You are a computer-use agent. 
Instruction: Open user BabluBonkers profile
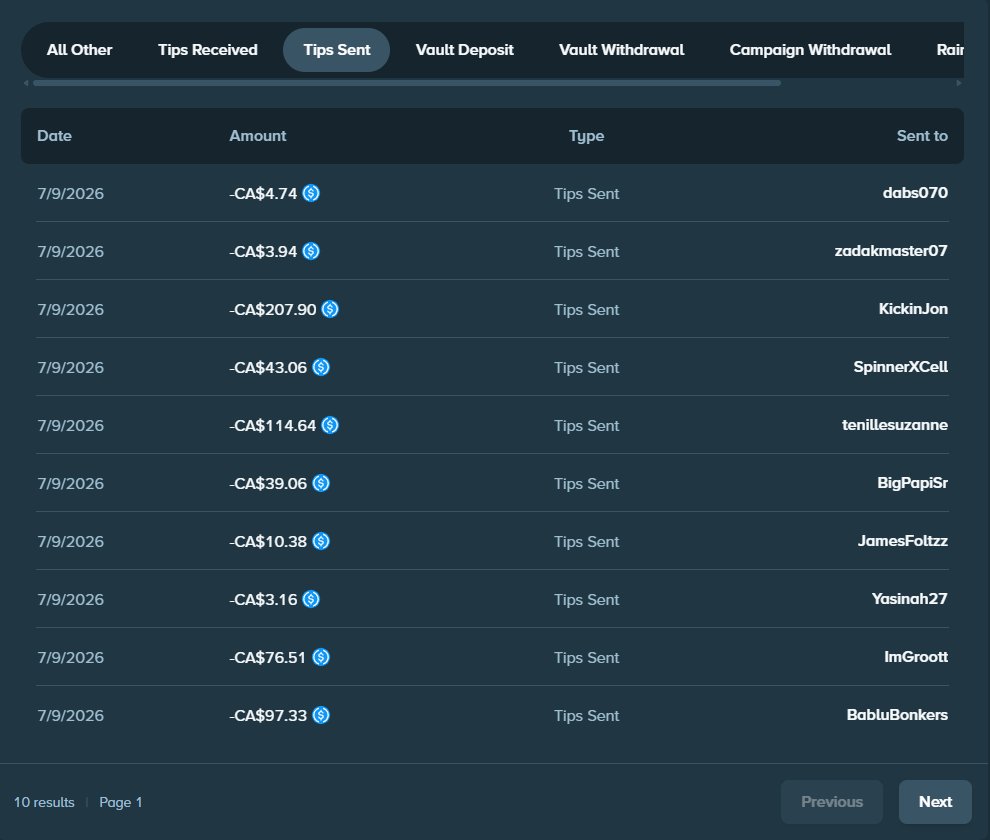(897, 715)
